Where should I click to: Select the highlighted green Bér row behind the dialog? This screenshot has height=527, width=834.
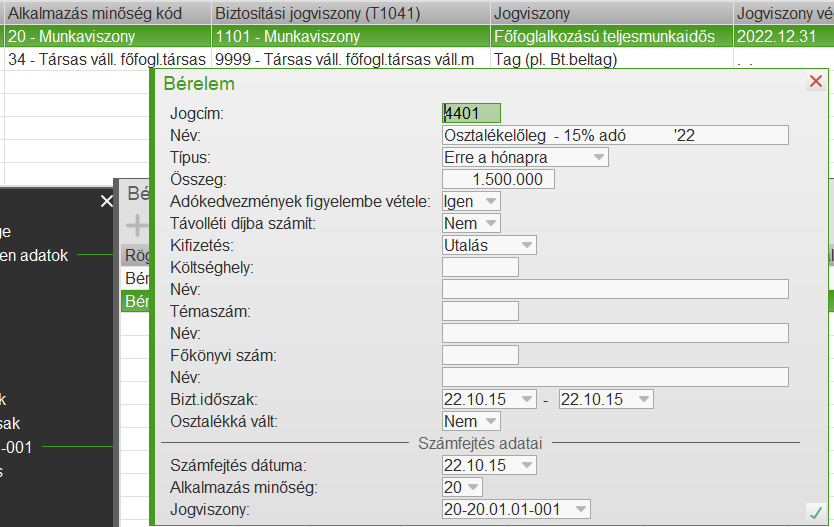(x=135, y=301)
